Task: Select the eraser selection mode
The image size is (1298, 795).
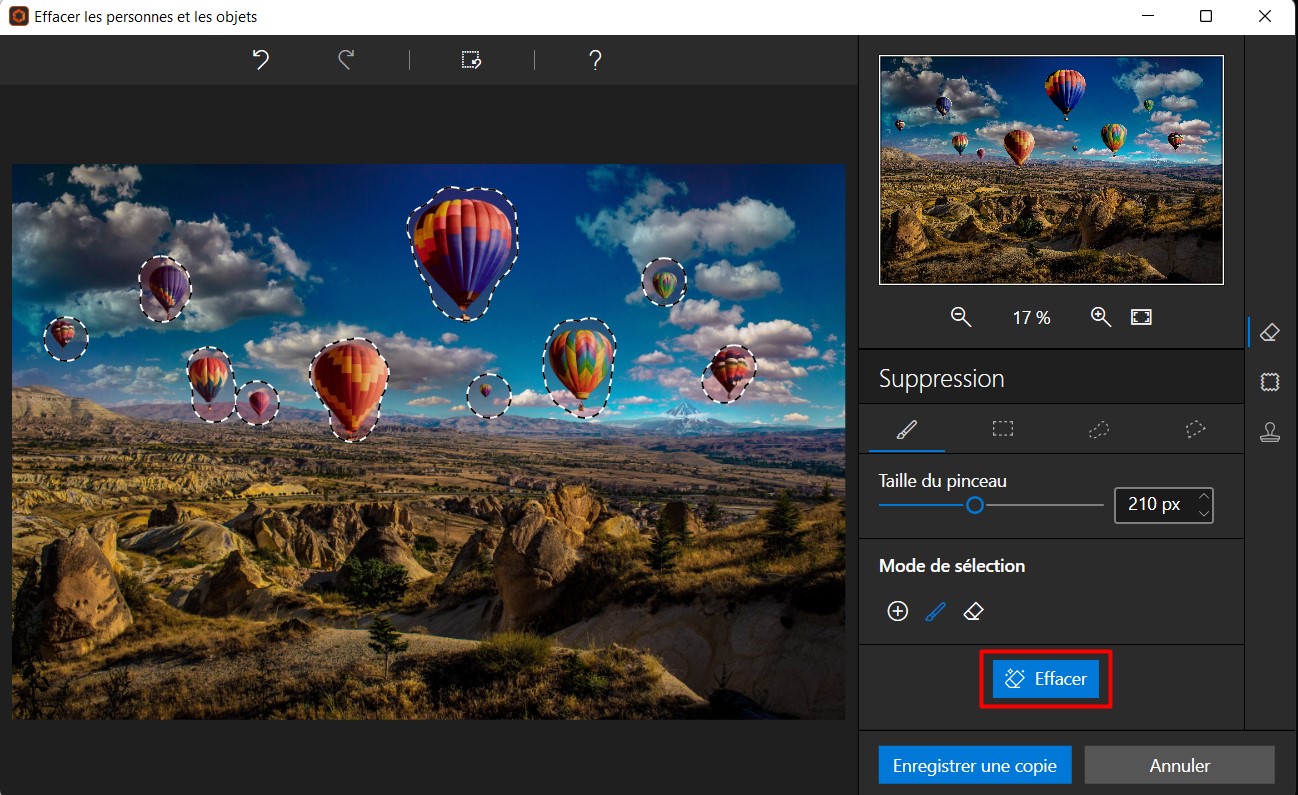Action: pos(973,611)
